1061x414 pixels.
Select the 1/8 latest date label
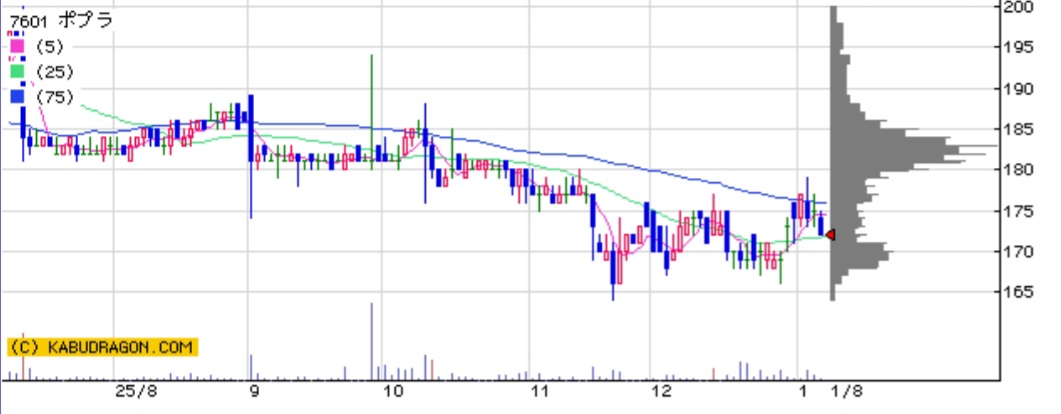coord(844,391)
